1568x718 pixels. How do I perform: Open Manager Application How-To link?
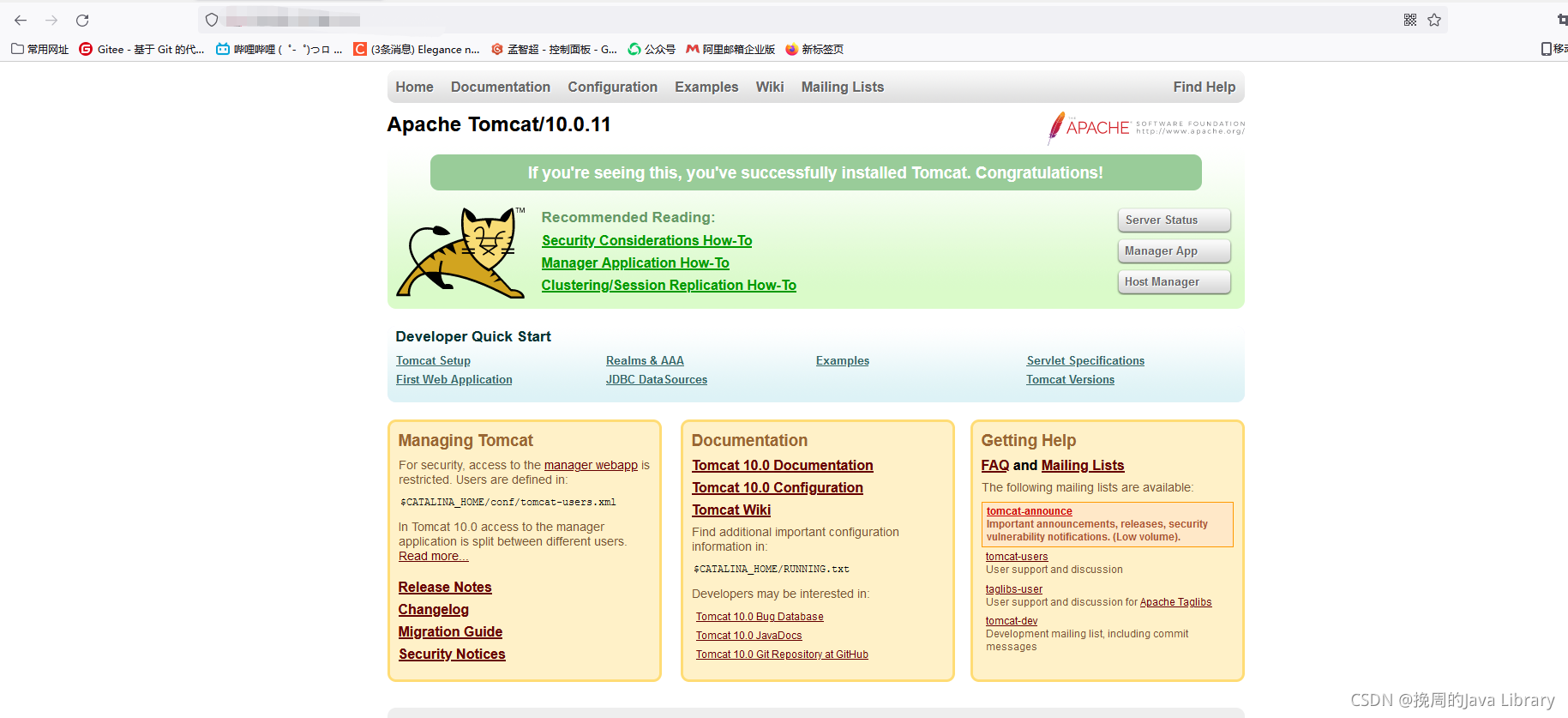tap(635, 263)
